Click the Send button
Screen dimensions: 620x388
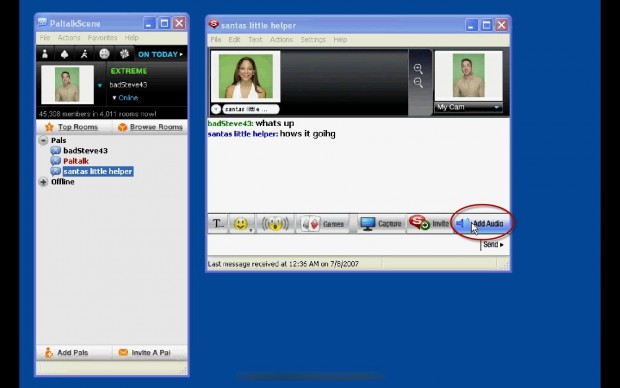click(x=493, y=244)
